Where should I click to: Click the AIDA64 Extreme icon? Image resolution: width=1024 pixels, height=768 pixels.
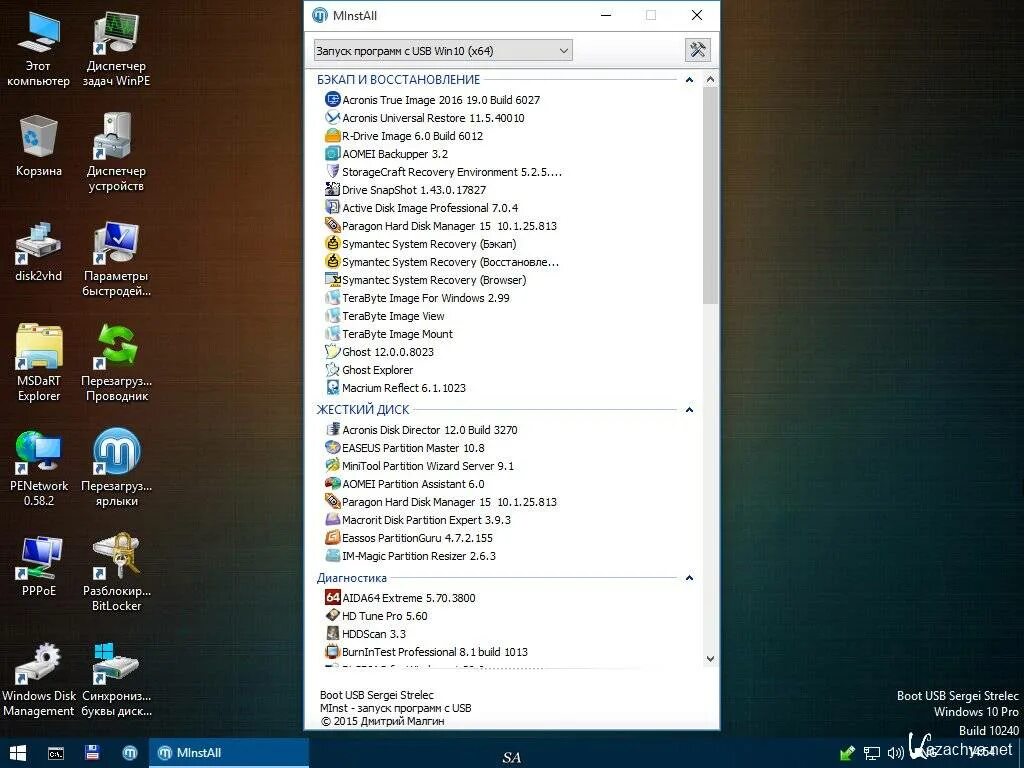pos(332,598)
